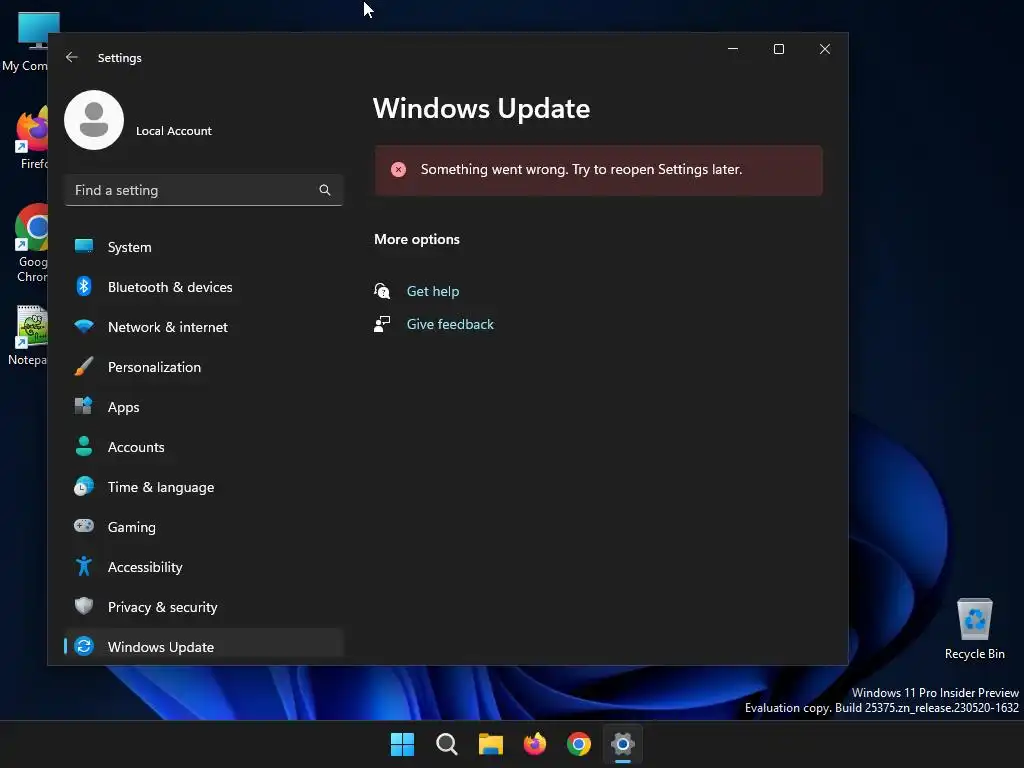Click the Windows Update page title
Screen dimensions: 1024x768
click(481, 108)
